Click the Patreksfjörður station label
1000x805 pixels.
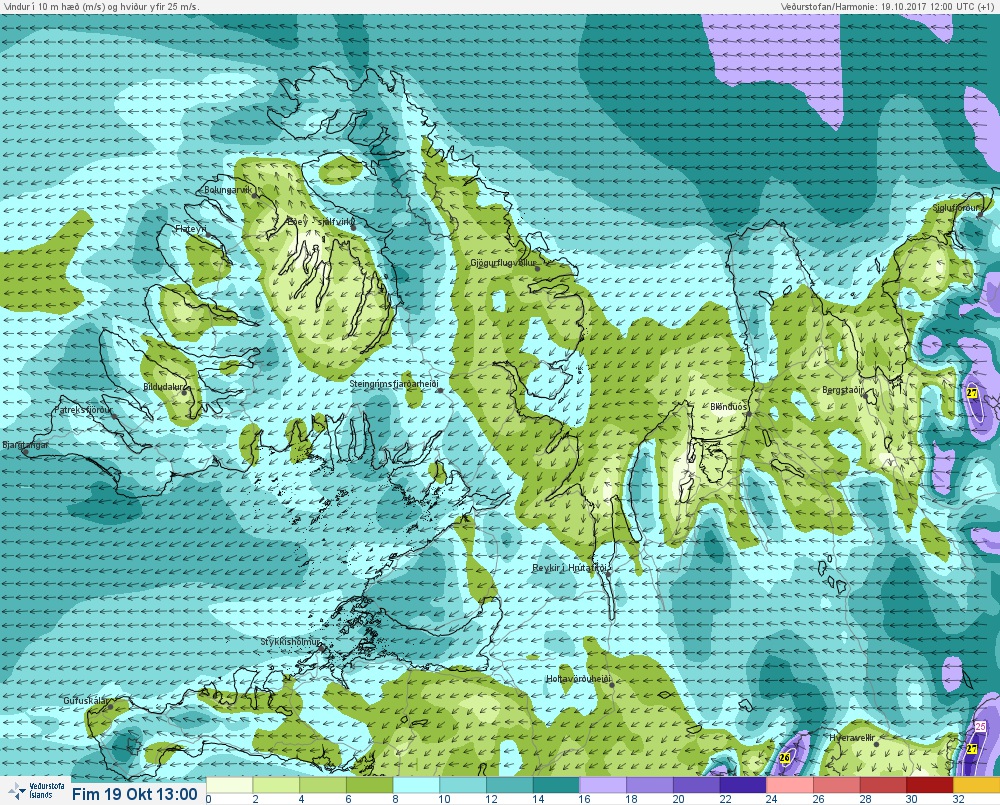click(83, 410)
